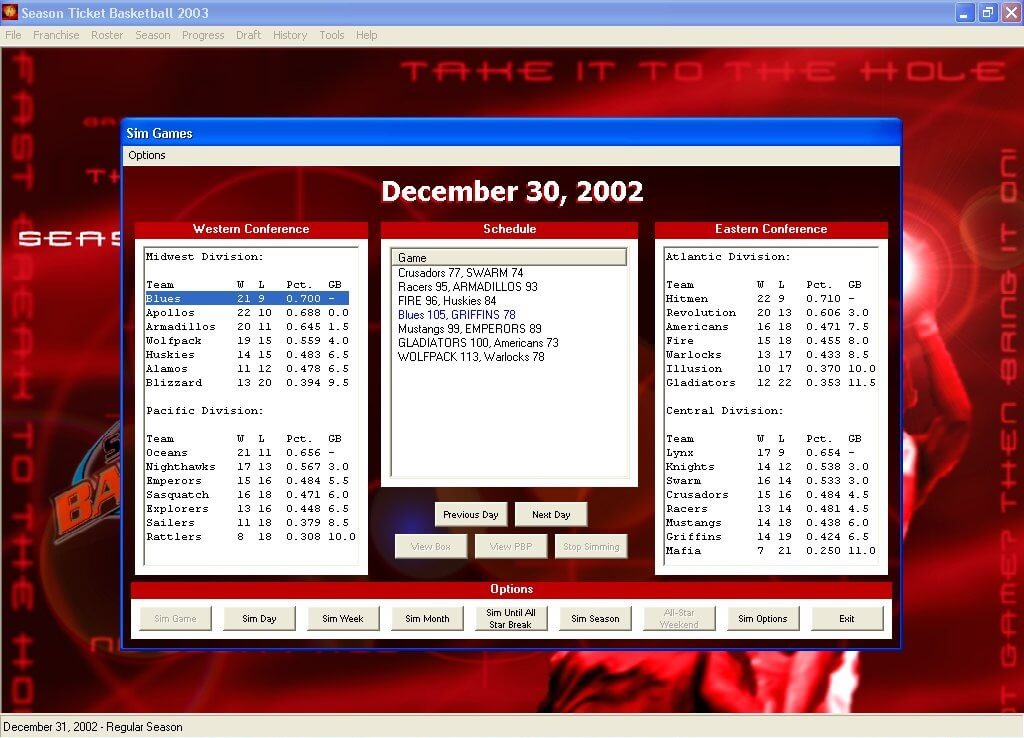Screen dimensions: 1024x738
Task: Click the Next Day button
Action: (x=551, y=515)
